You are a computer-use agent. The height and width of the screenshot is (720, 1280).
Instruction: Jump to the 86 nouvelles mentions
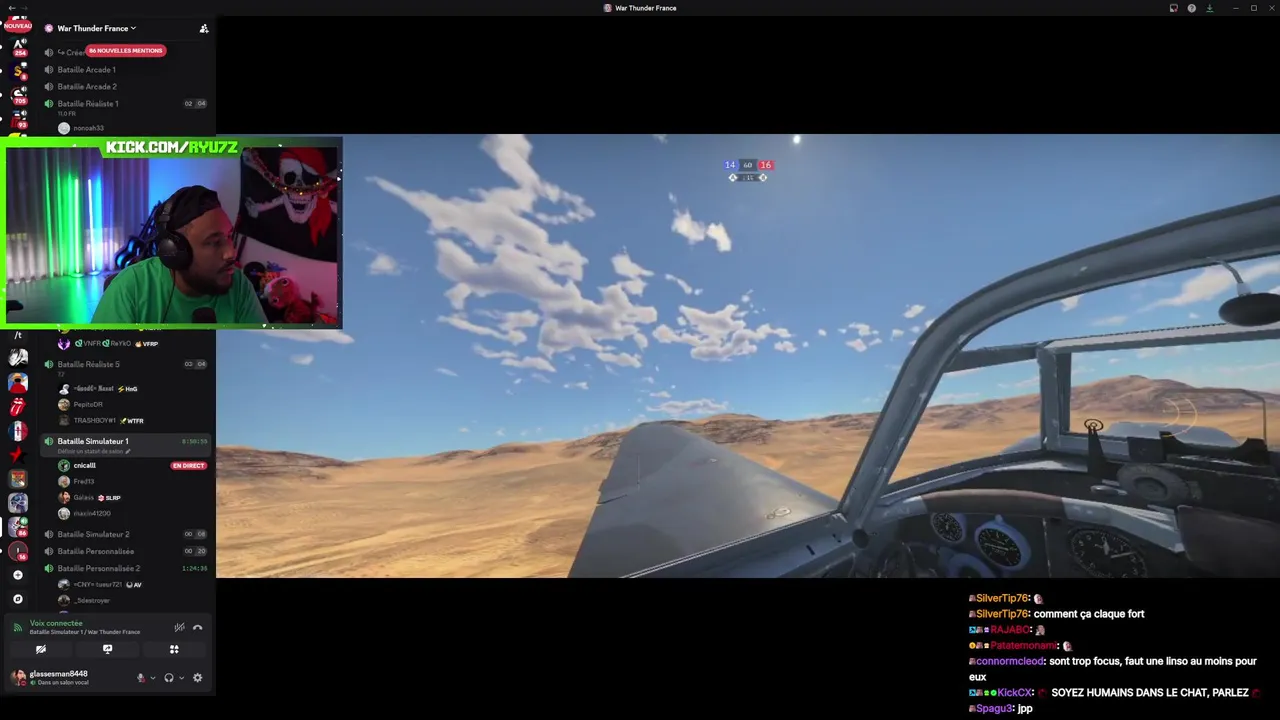125,50
